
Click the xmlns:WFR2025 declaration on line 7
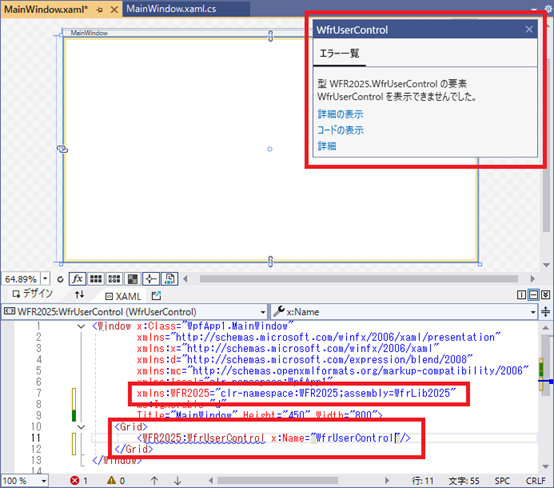pyautogui.click(x=296, y=393)
